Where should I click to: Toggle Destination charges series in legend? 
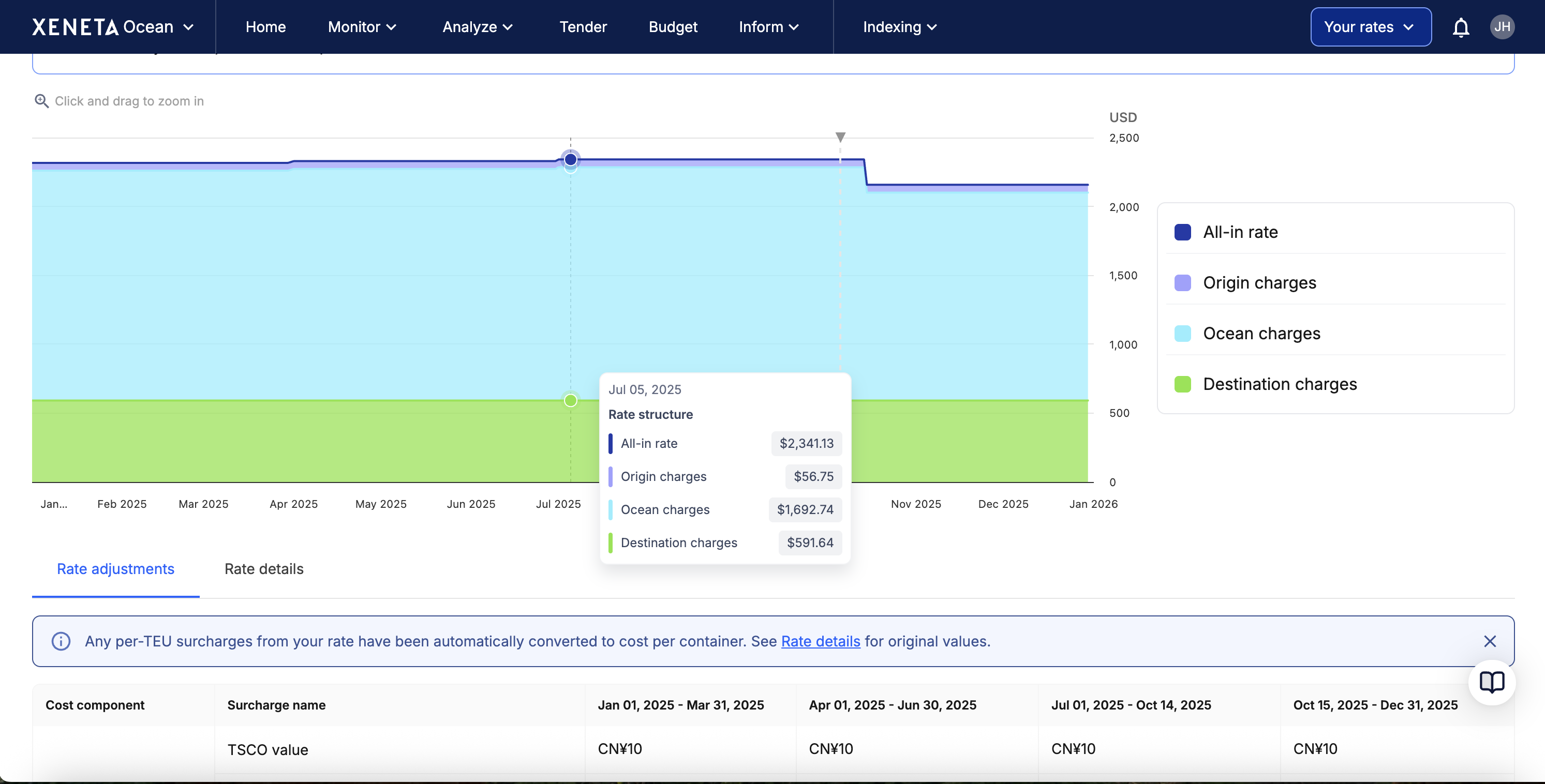click(x=1279, y=384)
